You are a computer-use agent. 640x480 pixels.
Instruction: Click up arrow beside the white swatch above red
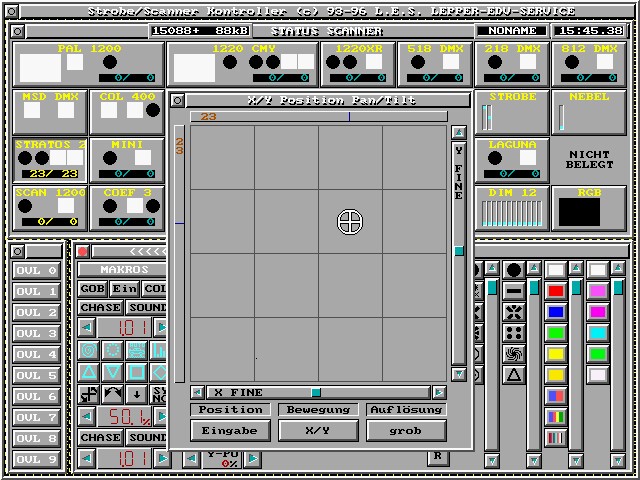point(576,269)
